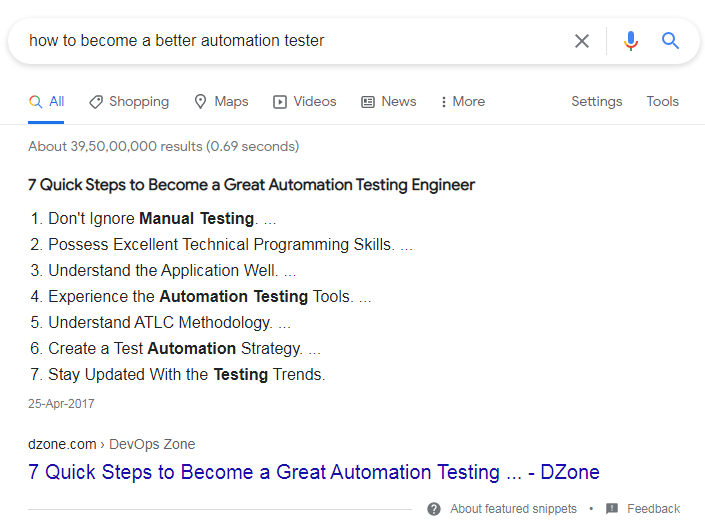Click the blue magnifier search icon
This screenshot has height=527, width=705.
(x=670, y=41)
